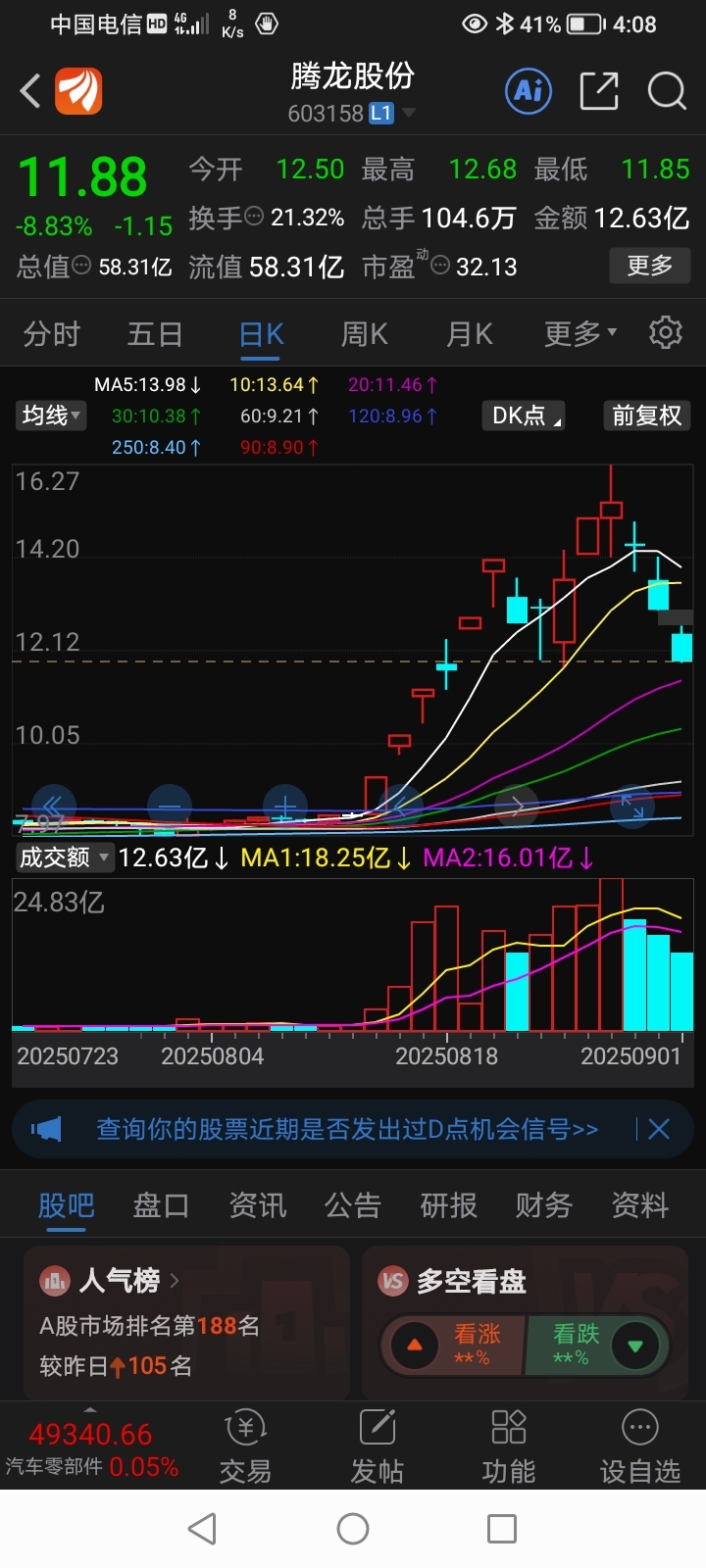This screenshot has width=706, height=1568.
Task: Vote 看涨 bullish button
Action: click(x=454, y=1345)
